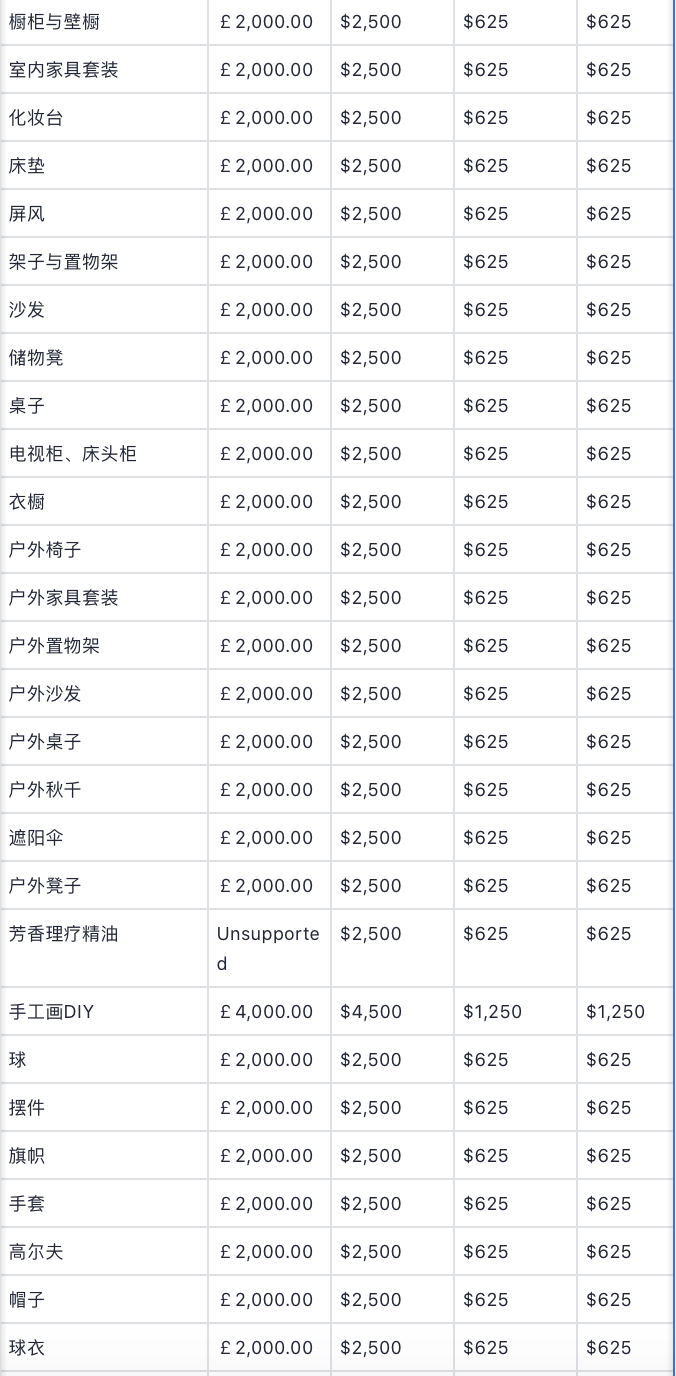This screenshot has height=1376, width=676.
Task: Click the £4,000.00 price cell
Action: [x=266, y=1012]
